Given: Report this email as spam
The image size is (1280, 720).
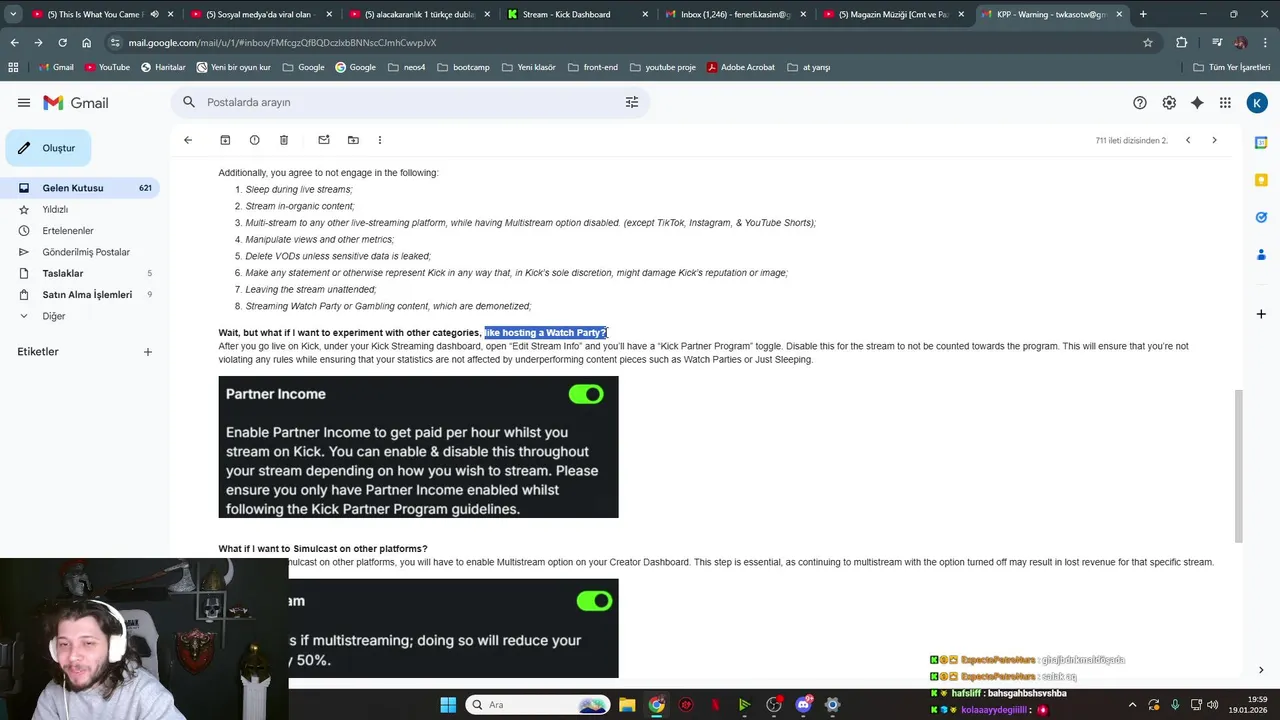Looking at the screenshot, I should pyautogui.click(x=254, y=140).
